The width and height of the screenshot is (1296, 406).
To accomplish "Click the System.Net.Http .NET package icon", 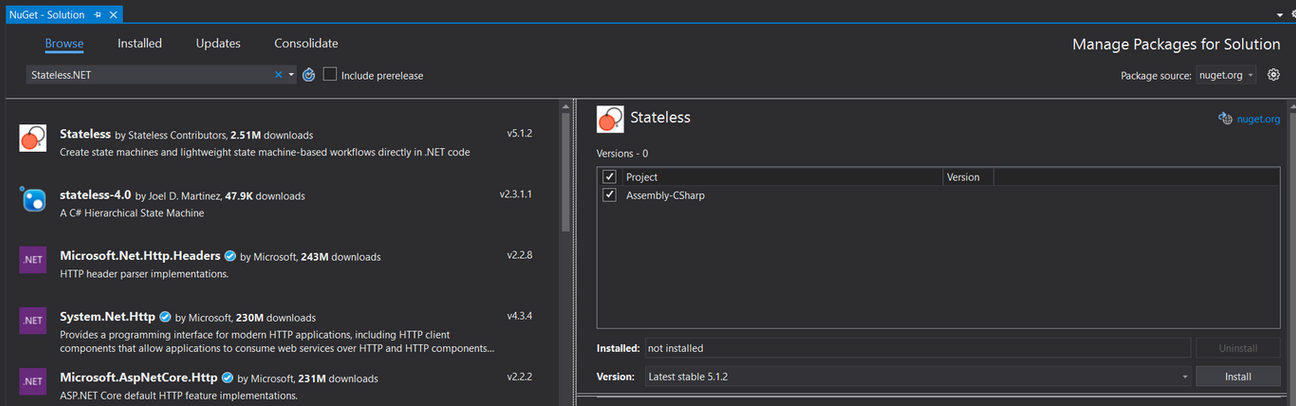I will click(x=33, y=321).
